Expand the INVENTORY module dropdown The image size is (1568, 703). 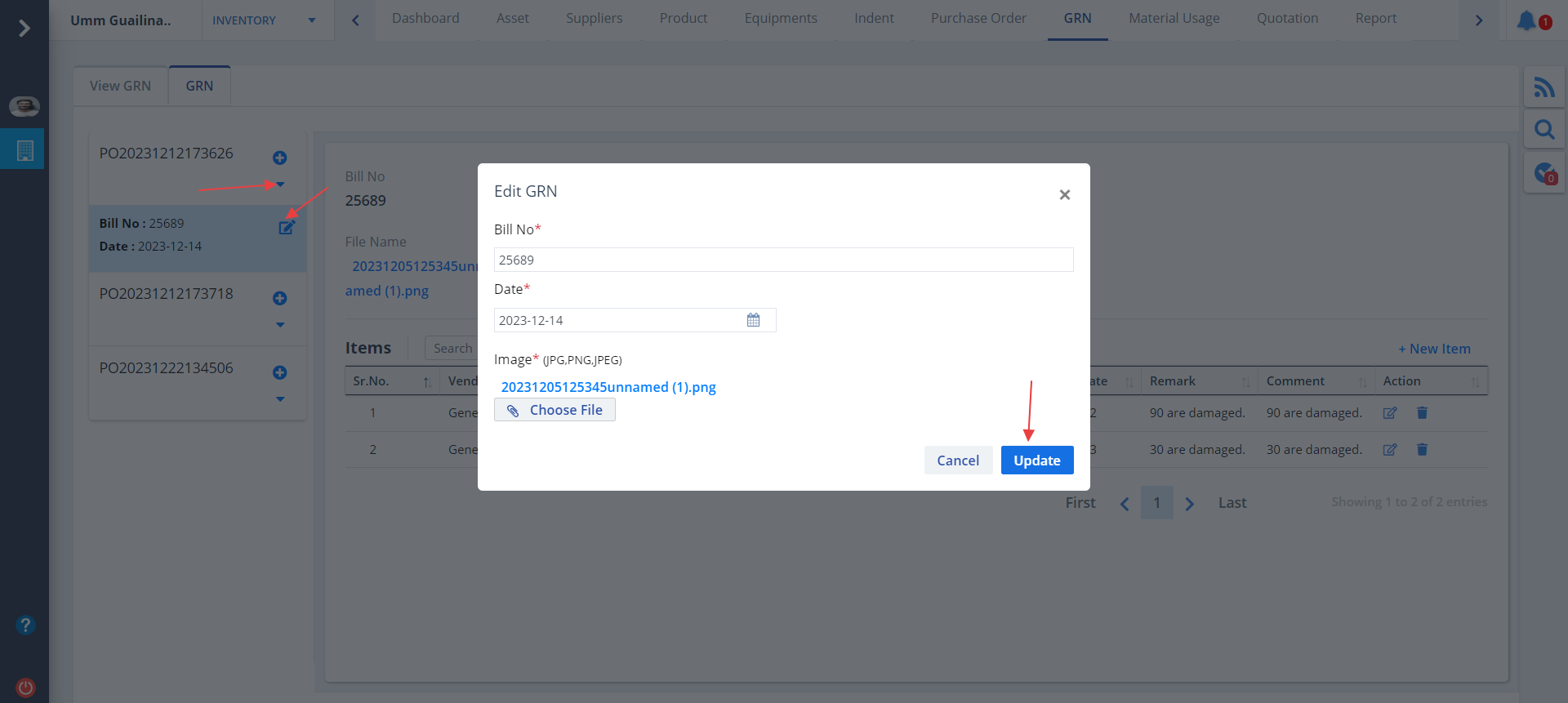coord(311,20)
